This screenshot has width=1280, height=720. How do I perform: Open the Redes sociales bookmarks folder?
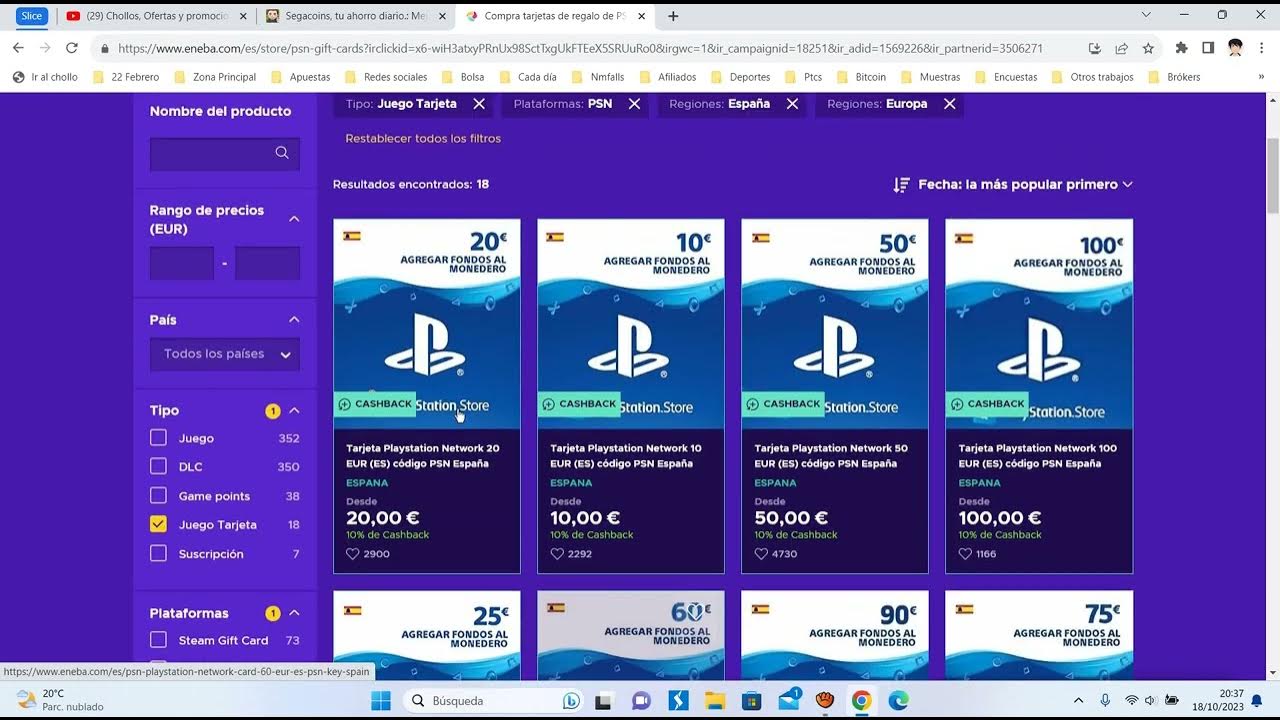click(x=385, y=77)
